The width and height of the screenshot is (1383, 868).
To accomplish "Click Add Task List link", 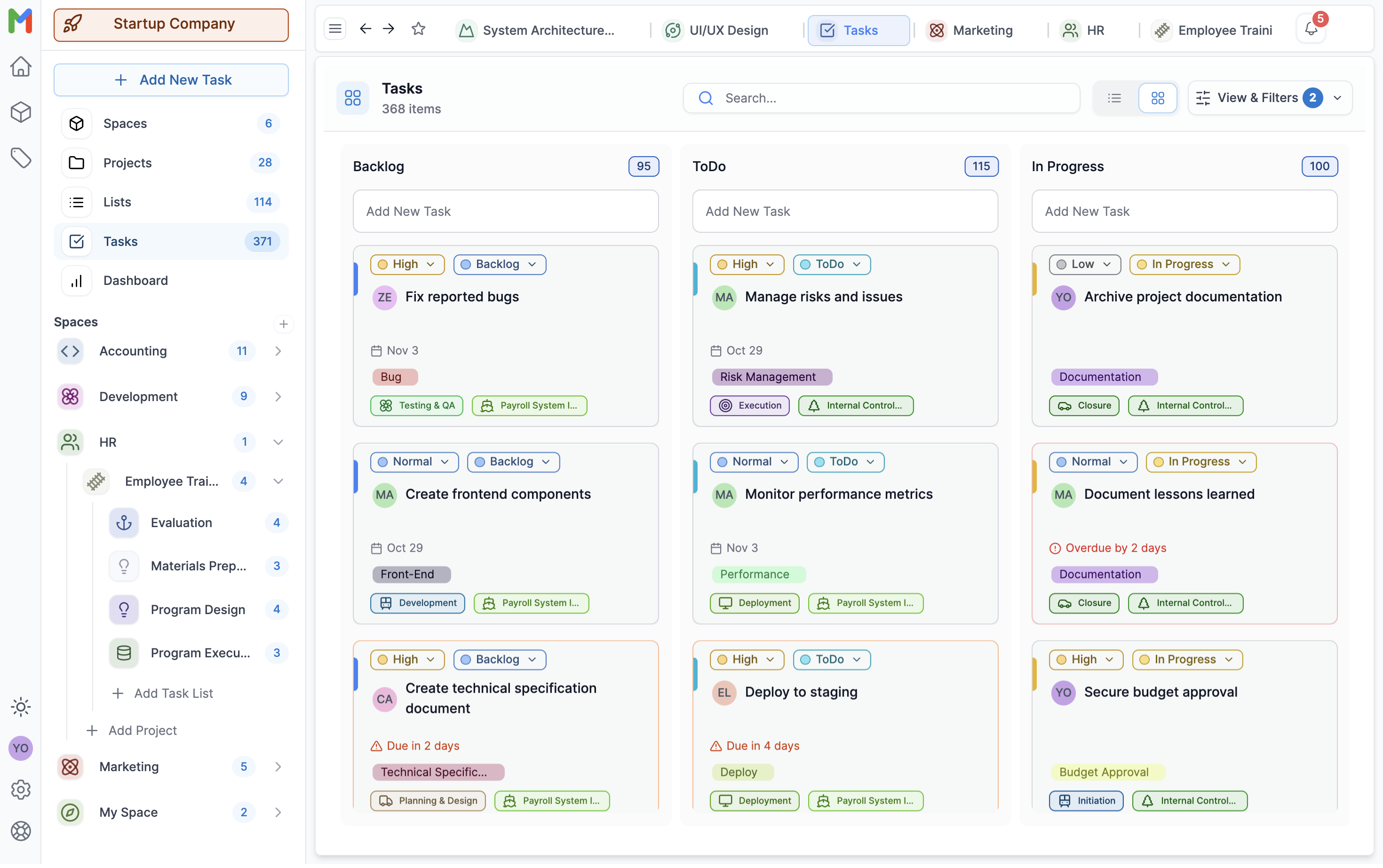I will (x=163, y=693).
